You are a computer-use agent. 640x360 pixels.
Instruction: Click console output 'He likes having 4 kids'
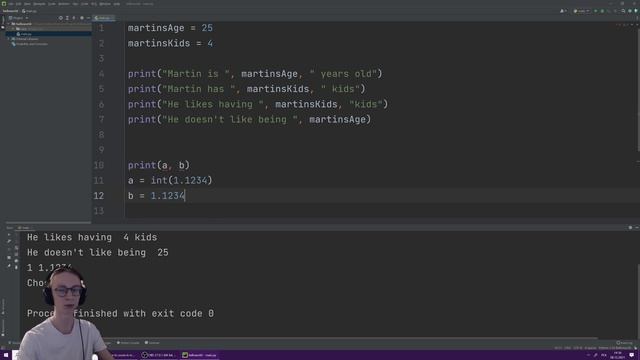(92, 238)
